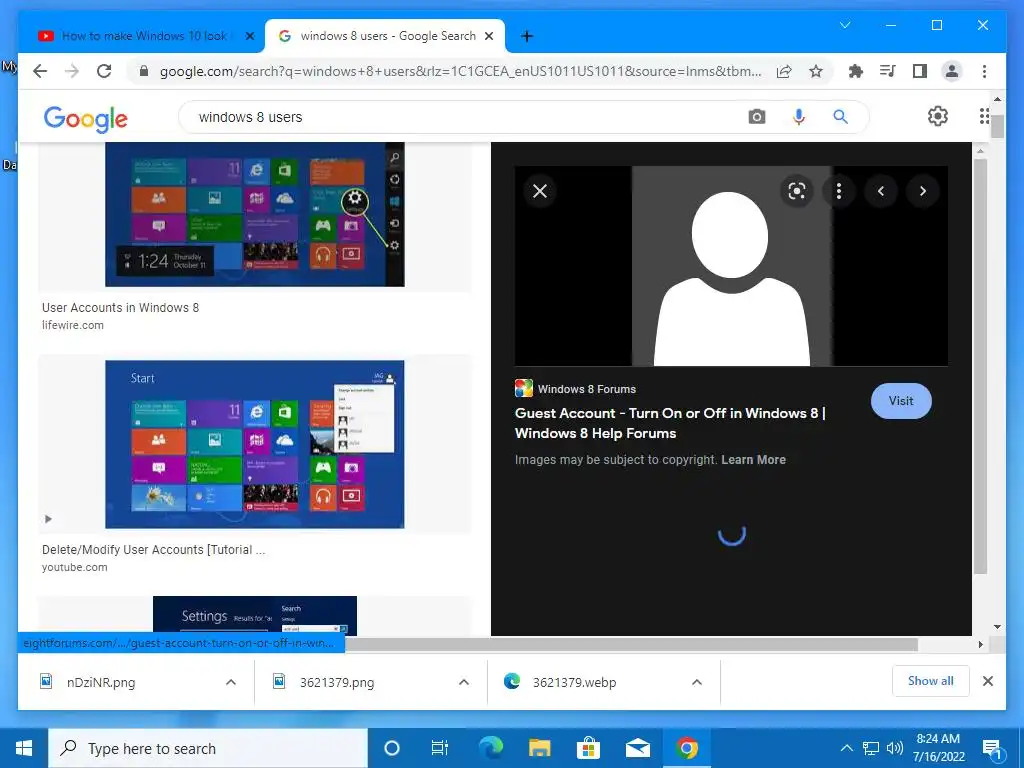The width and height of the screenshot is (1024, 768).
Task: Click the Google logo
Action: click(x=86, y=119)
